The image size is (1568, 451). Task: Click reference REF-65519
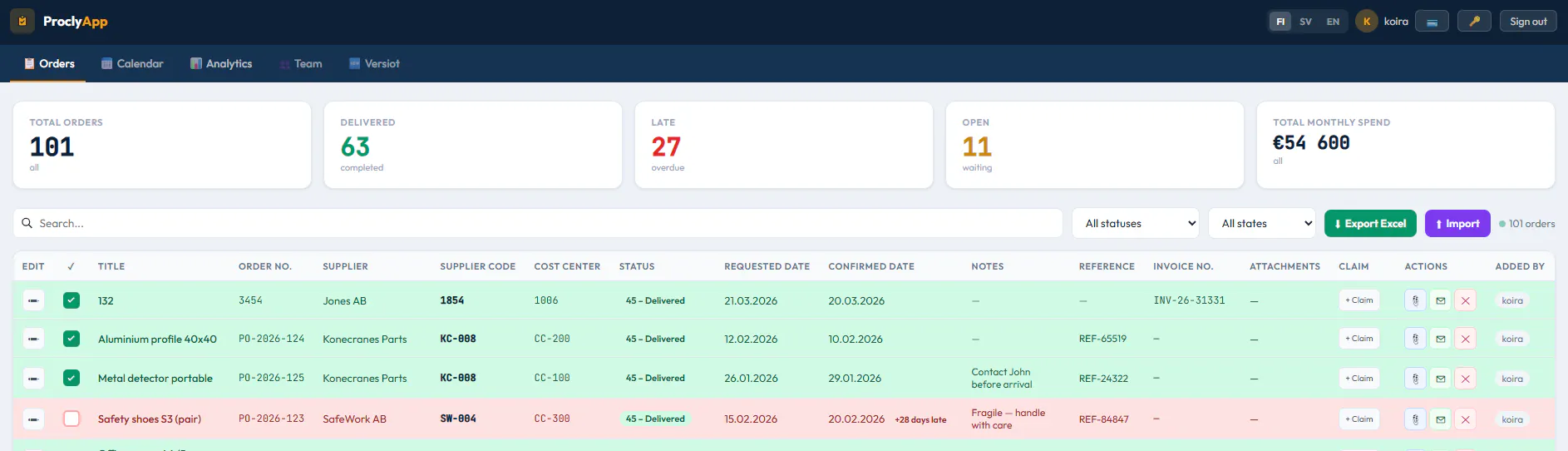tap(1102, 339)
